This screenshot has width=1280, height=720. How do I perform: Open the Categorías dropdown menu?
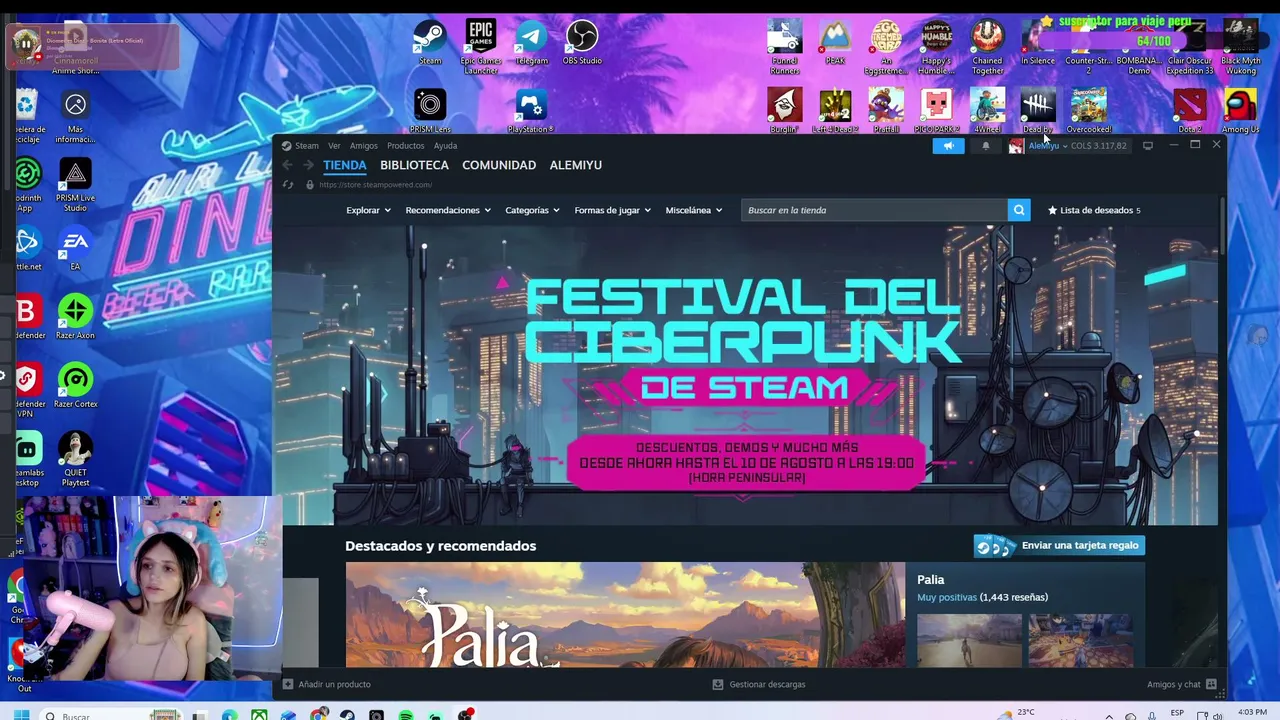(532, 210)
